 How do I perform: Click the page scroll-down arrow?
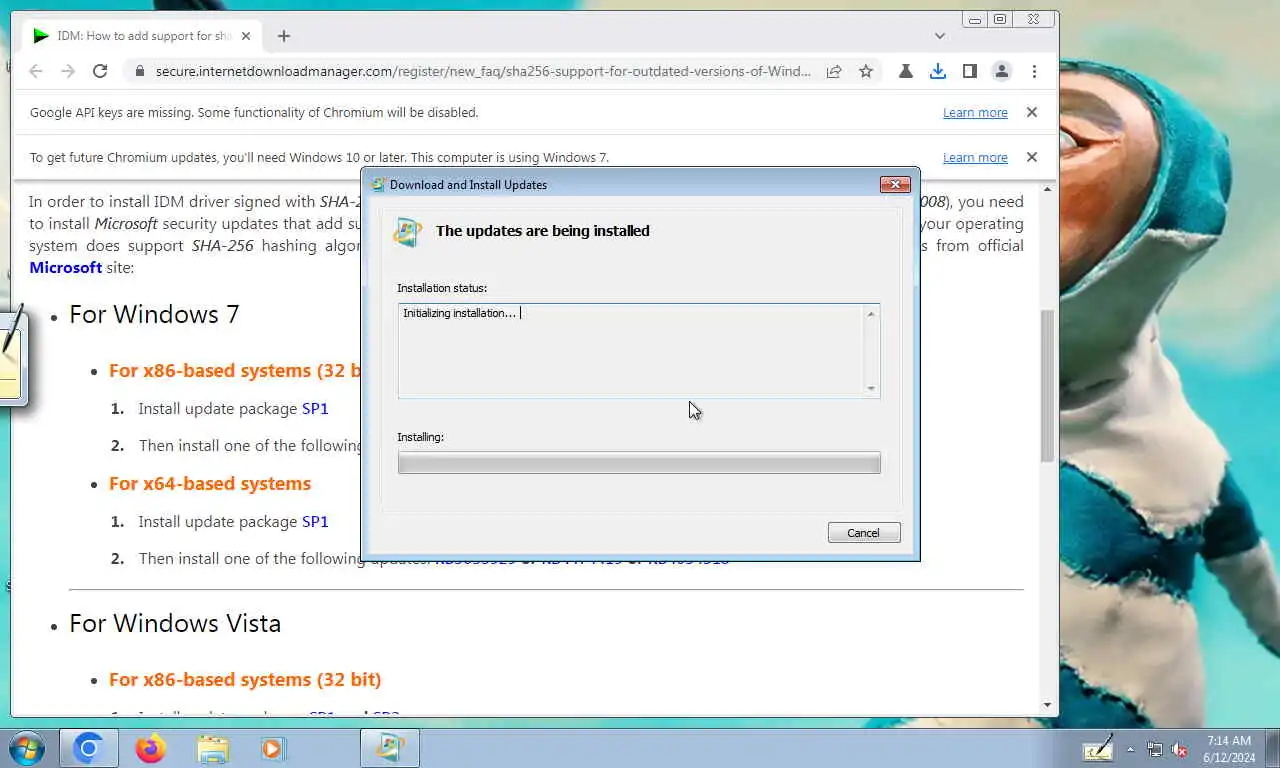(x=1048, y=705)
